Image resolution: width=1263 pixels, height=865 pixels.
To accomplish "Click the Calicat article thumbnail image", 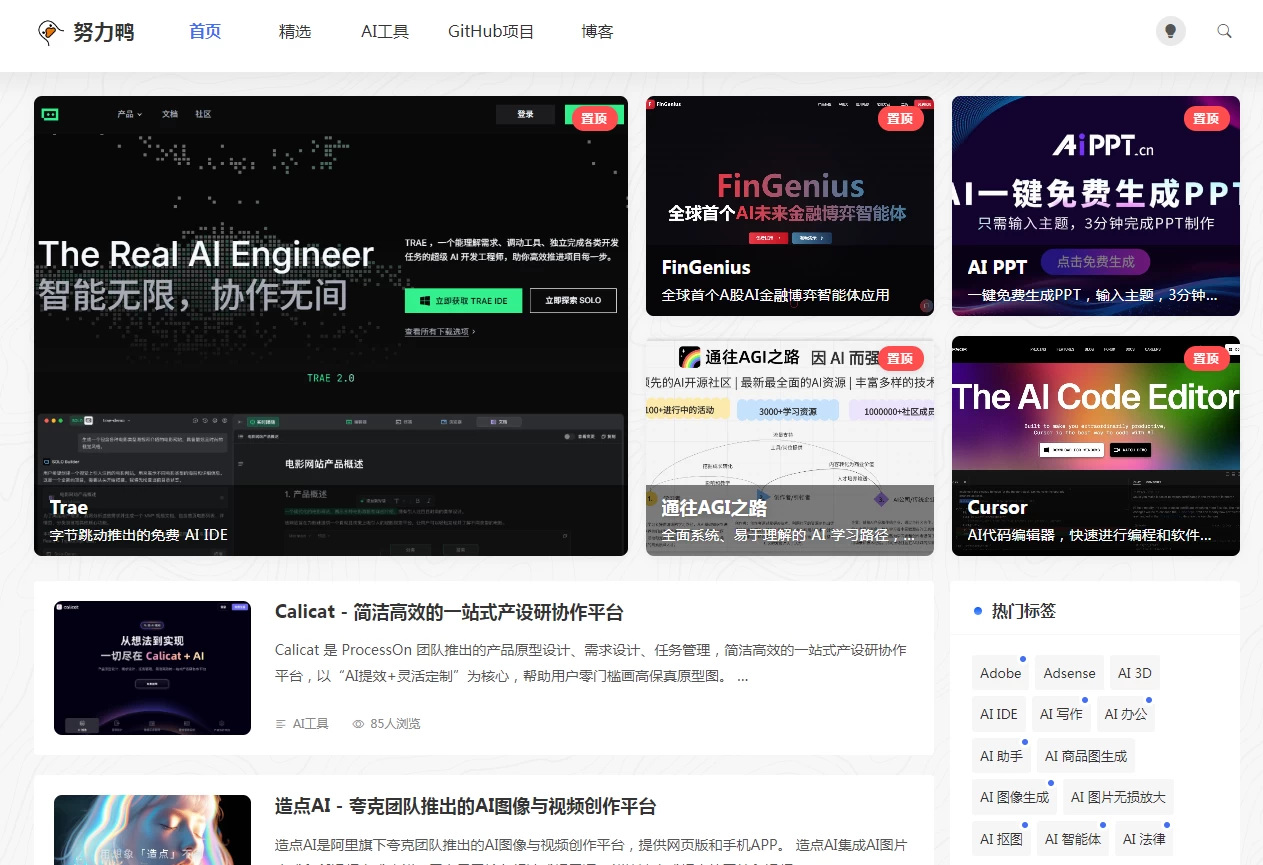I will (152, 668).
